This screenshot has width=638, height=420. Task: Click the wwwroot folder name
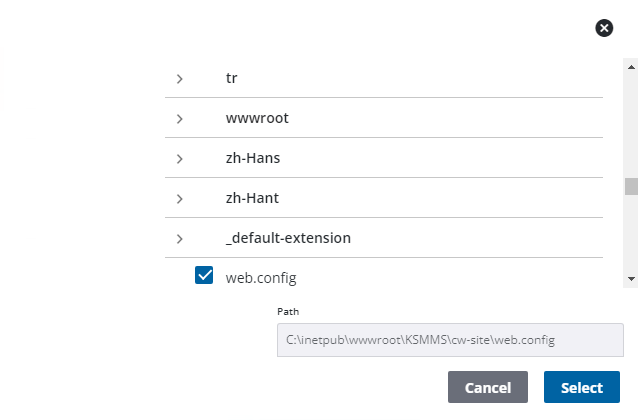click(x=257, y=118)
